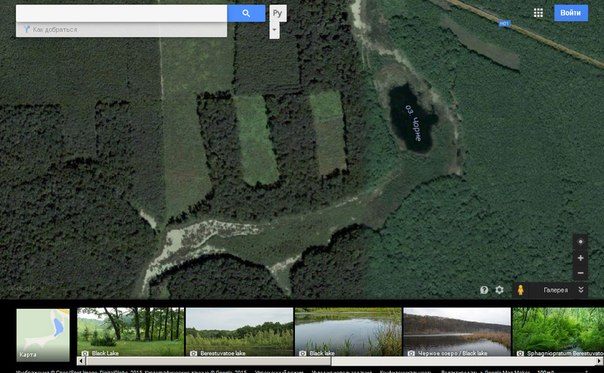Viewport: 604px width, 373px height.
Task: Toggle the Ру keyboard input button
Action: tap(278, 13)
